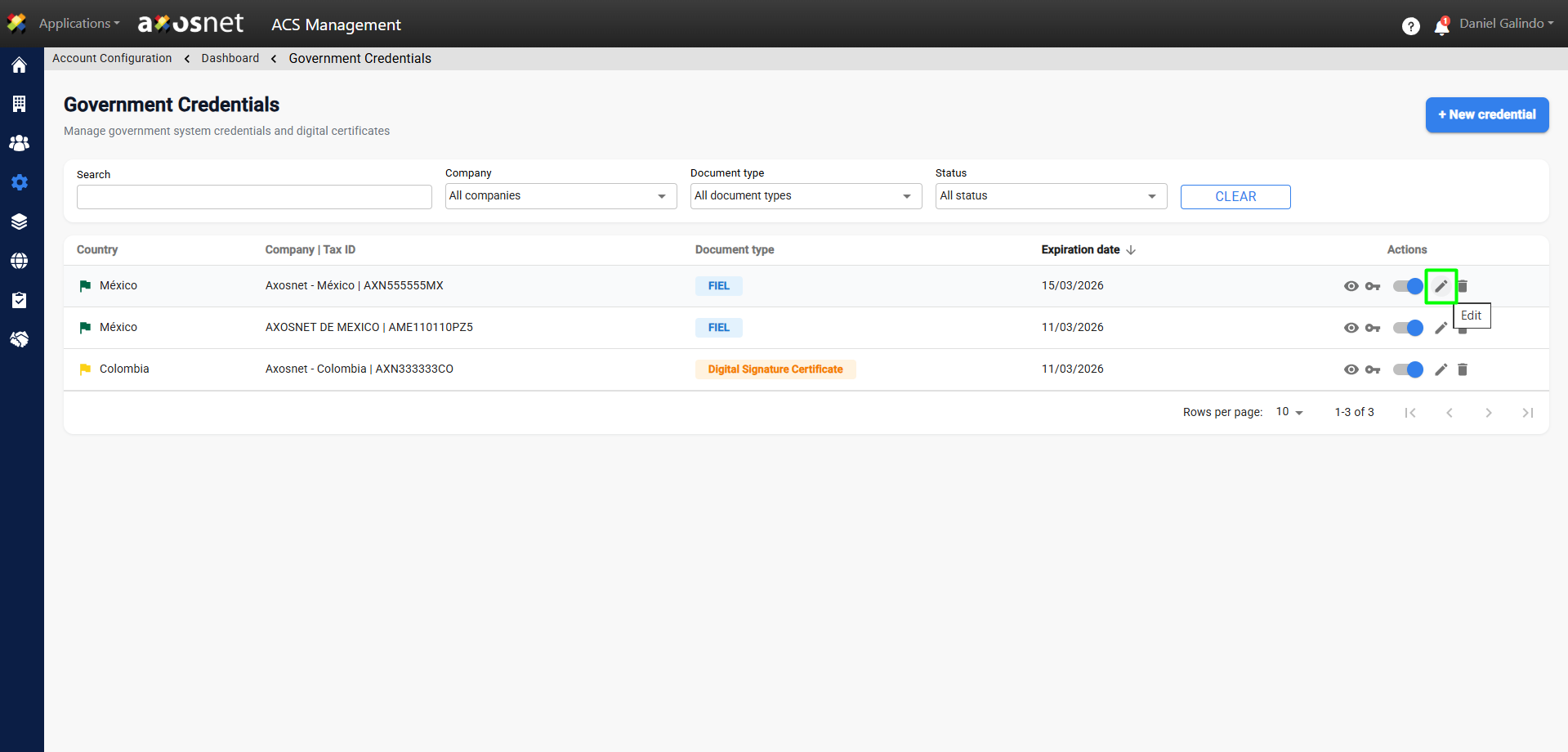Click the globe icon in sidebar
Viewport: 1568px width, 752px height.
coord(20,261)
